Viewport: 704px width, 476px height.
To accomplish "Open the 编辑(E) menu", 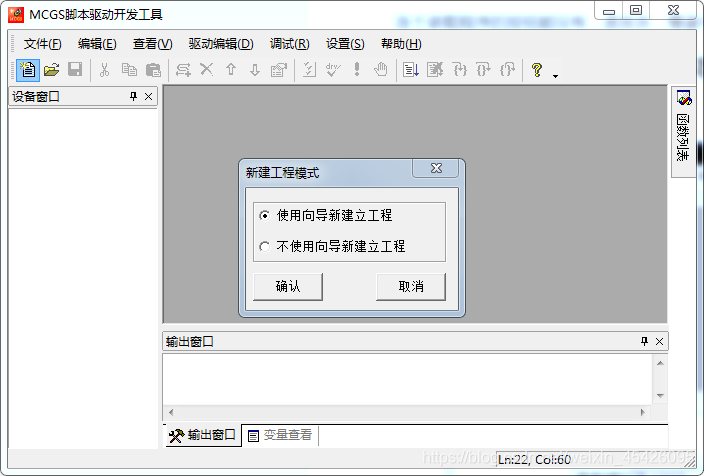I will pos(97,44).
